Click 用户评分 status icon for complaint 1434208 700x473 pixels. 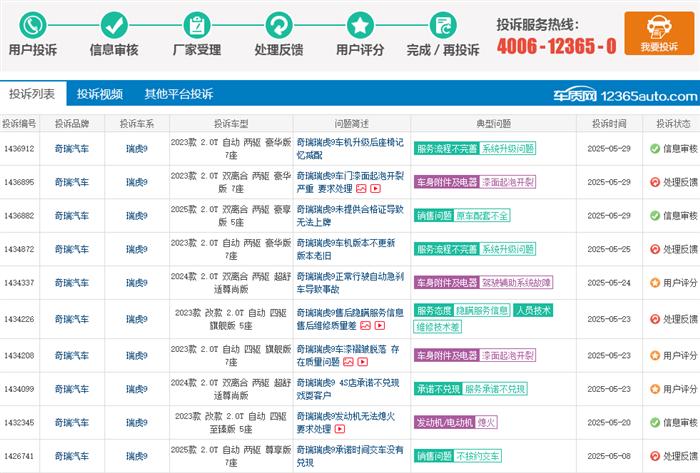click(655, 355)
